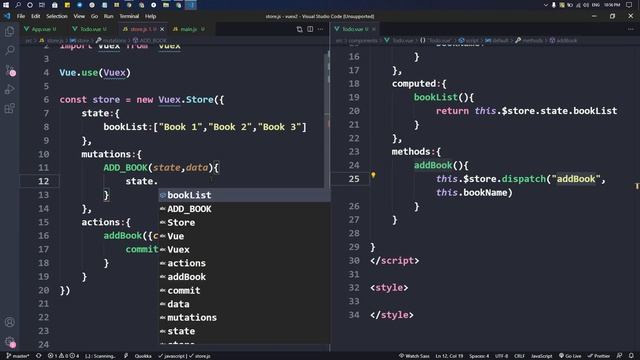Close the Todo.vue tab in right group
Image resolution: width=640 pixels, height=360 pixels.
coord(373,29)
